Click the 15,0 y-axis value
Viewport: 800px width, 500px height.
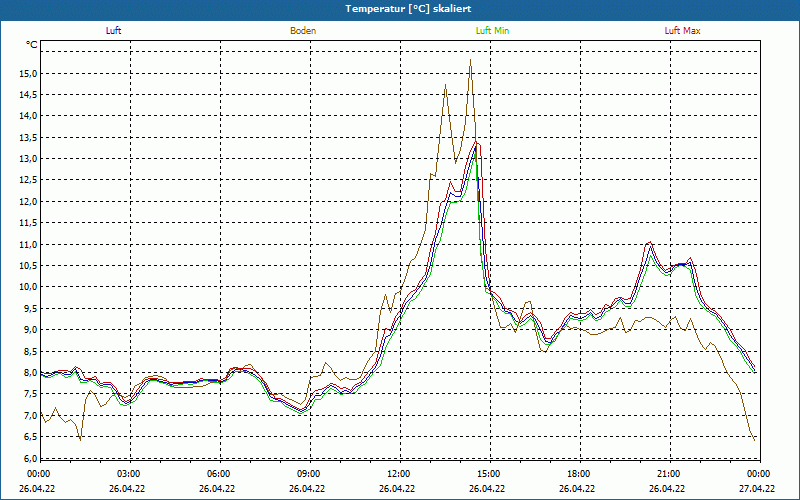[x=28, y=73]
